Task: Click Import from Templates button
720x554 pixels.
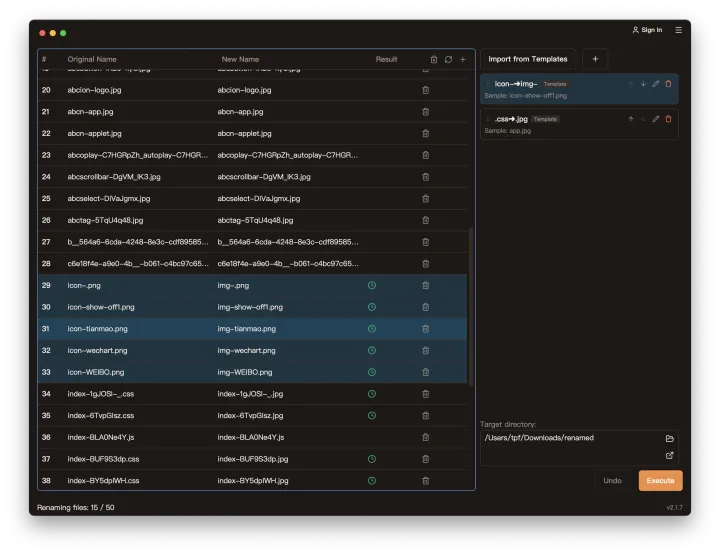Action: (x=528, y=59)
